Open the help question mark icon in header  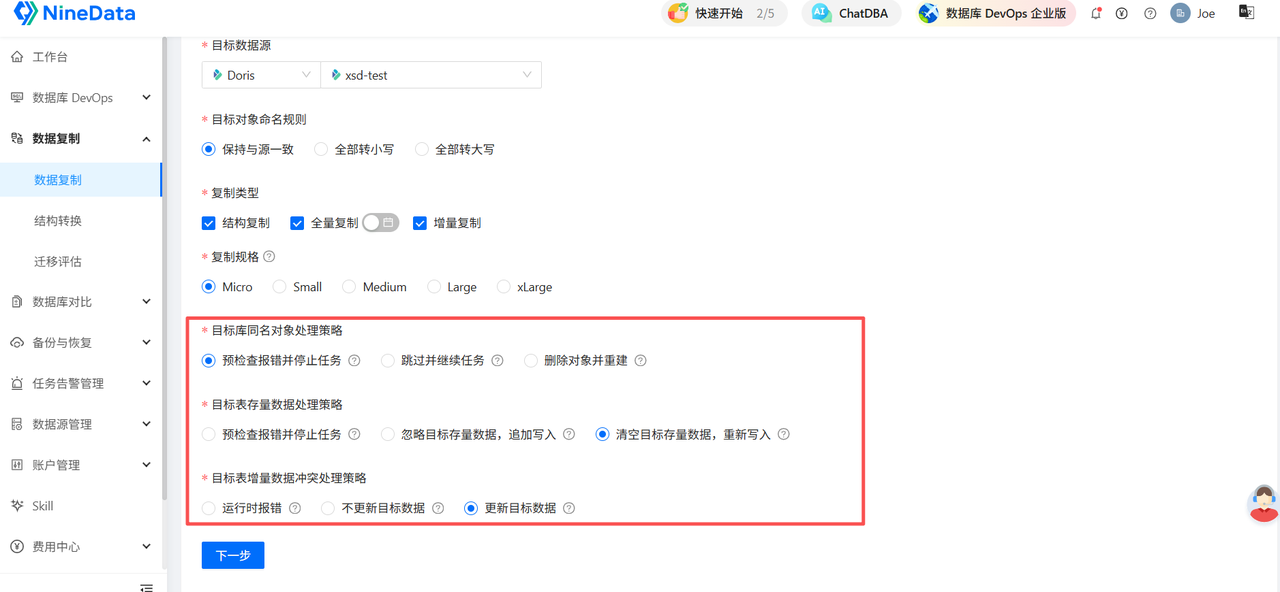[1150, 14]
